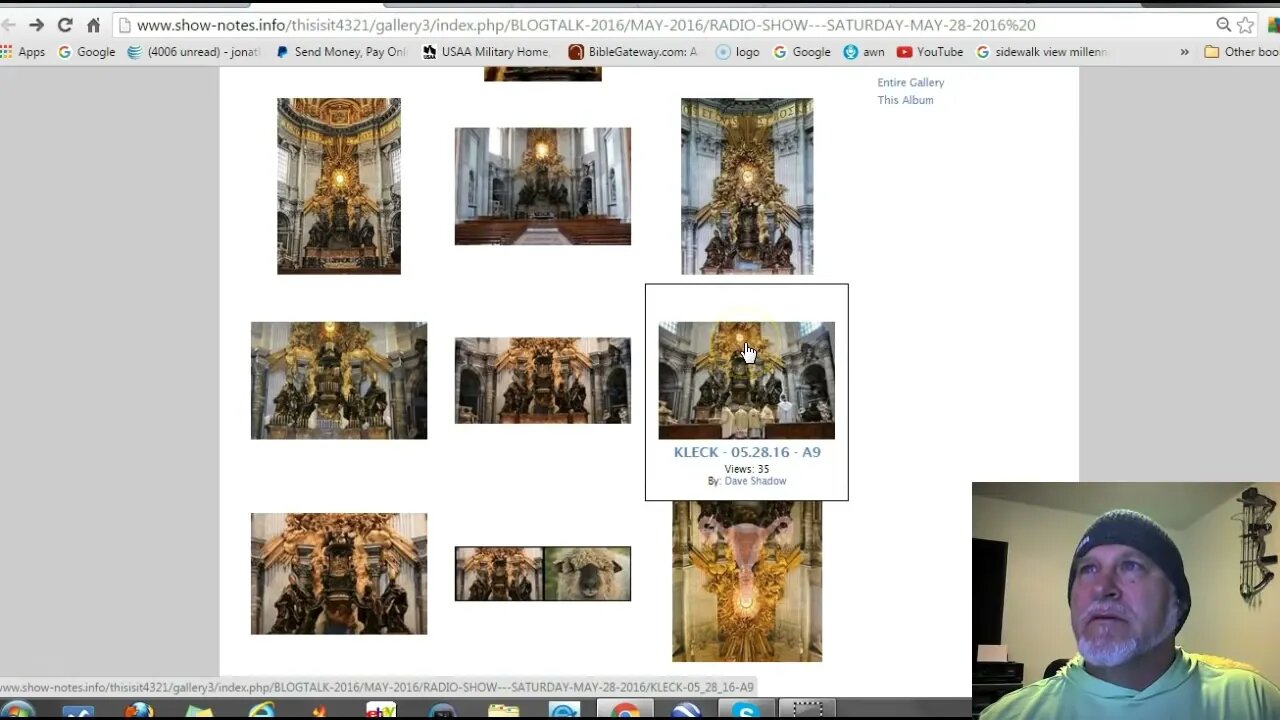Open the Google bookmark left of awn

point(802,52)
